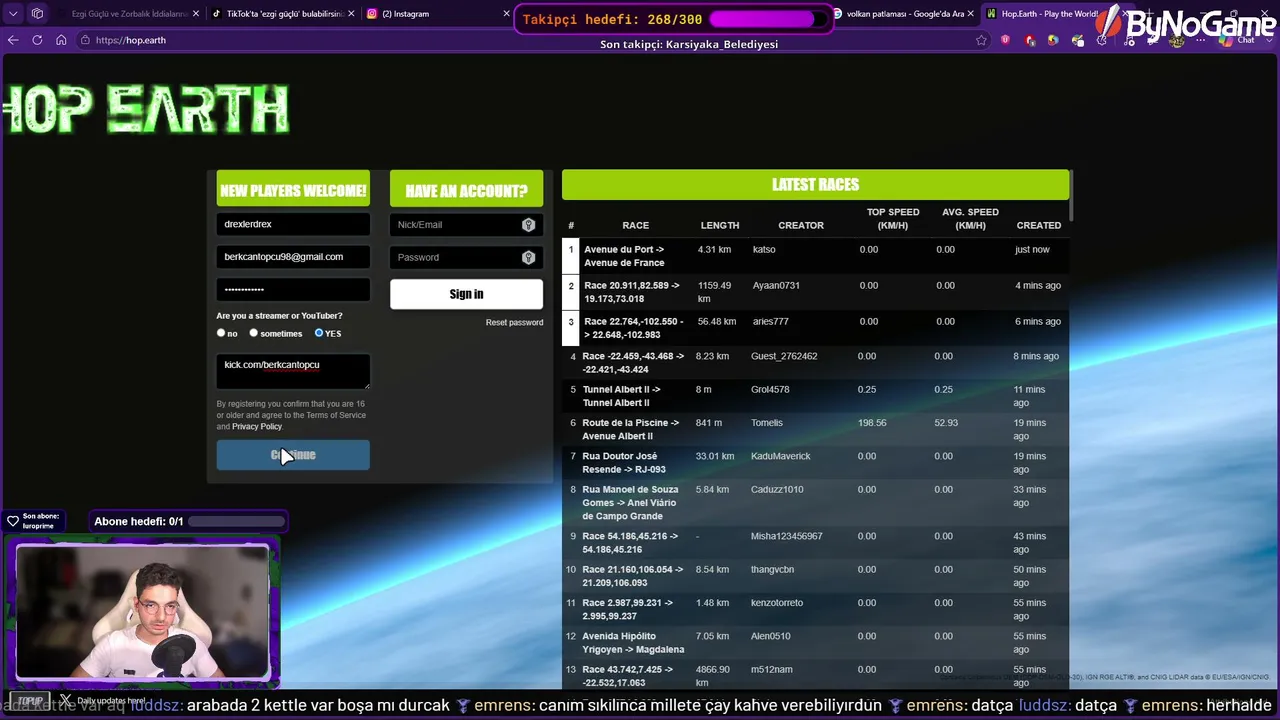The image size is (1280, 720).
Task: Click the kick.com/berkcantopcu channel text box
Action: [293, 371]
